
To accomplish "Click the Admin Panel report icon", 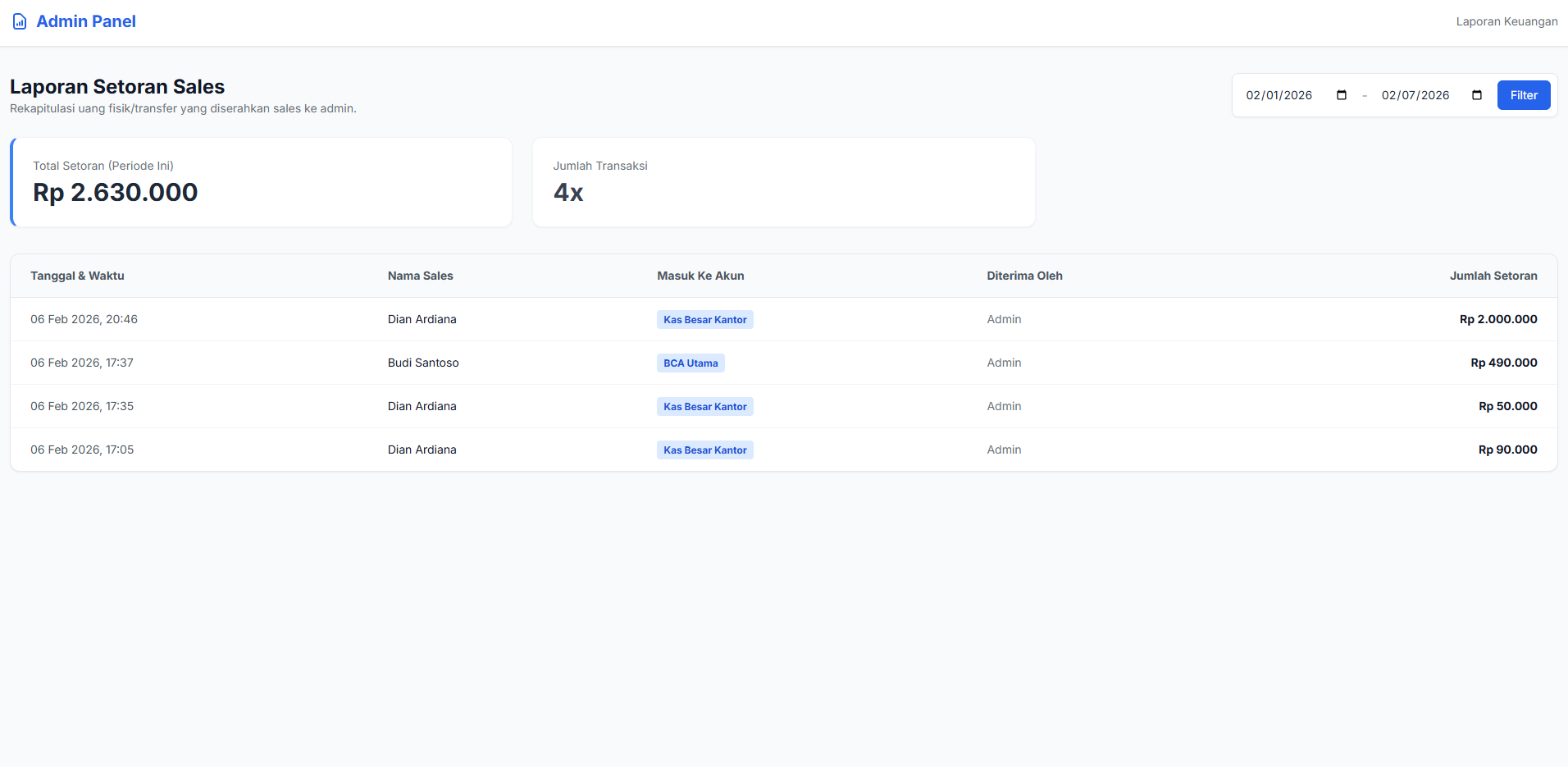I will 20,22.
